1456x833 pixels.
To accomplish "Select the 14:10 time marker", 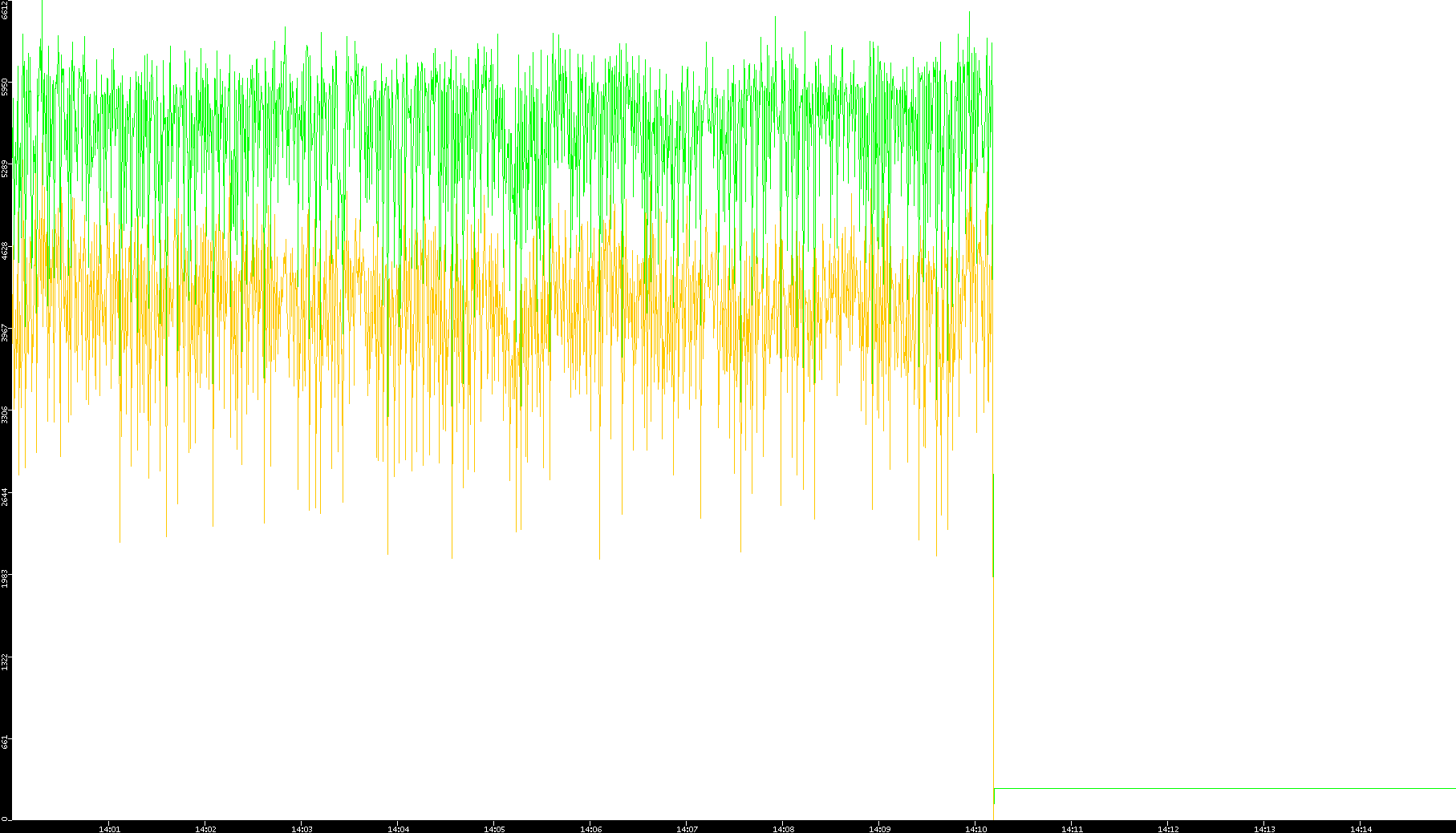I will click(976, 829).
